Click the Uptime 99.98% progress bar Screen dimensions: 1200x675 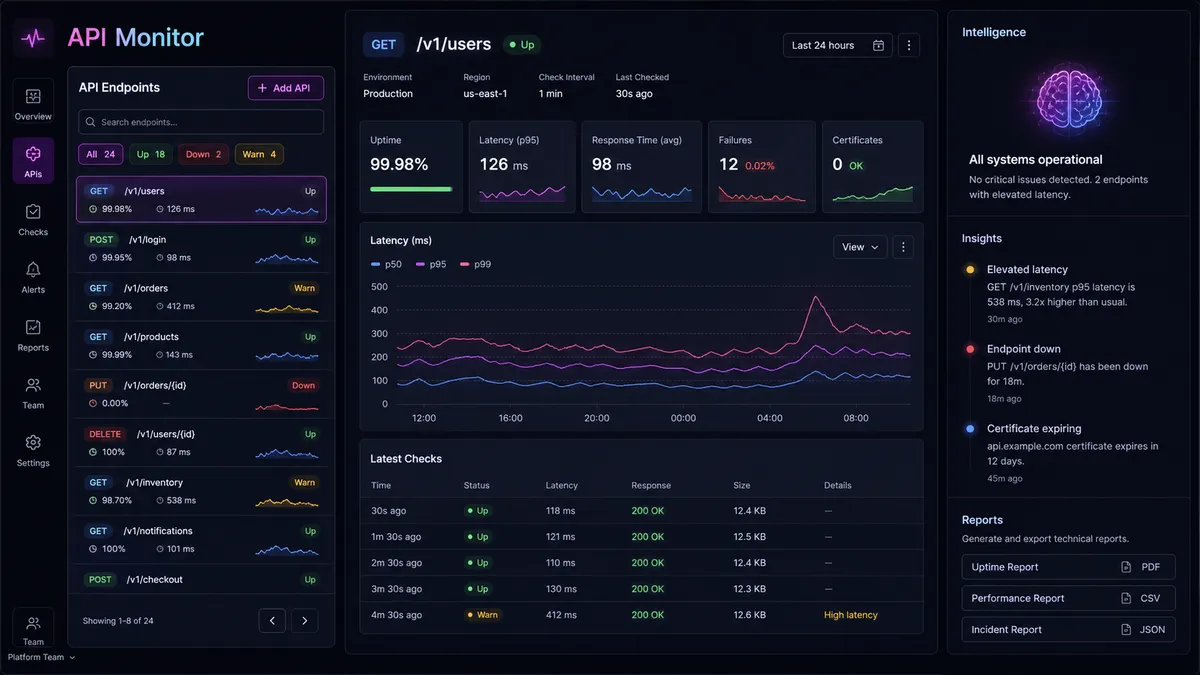(x=411, y=188)
